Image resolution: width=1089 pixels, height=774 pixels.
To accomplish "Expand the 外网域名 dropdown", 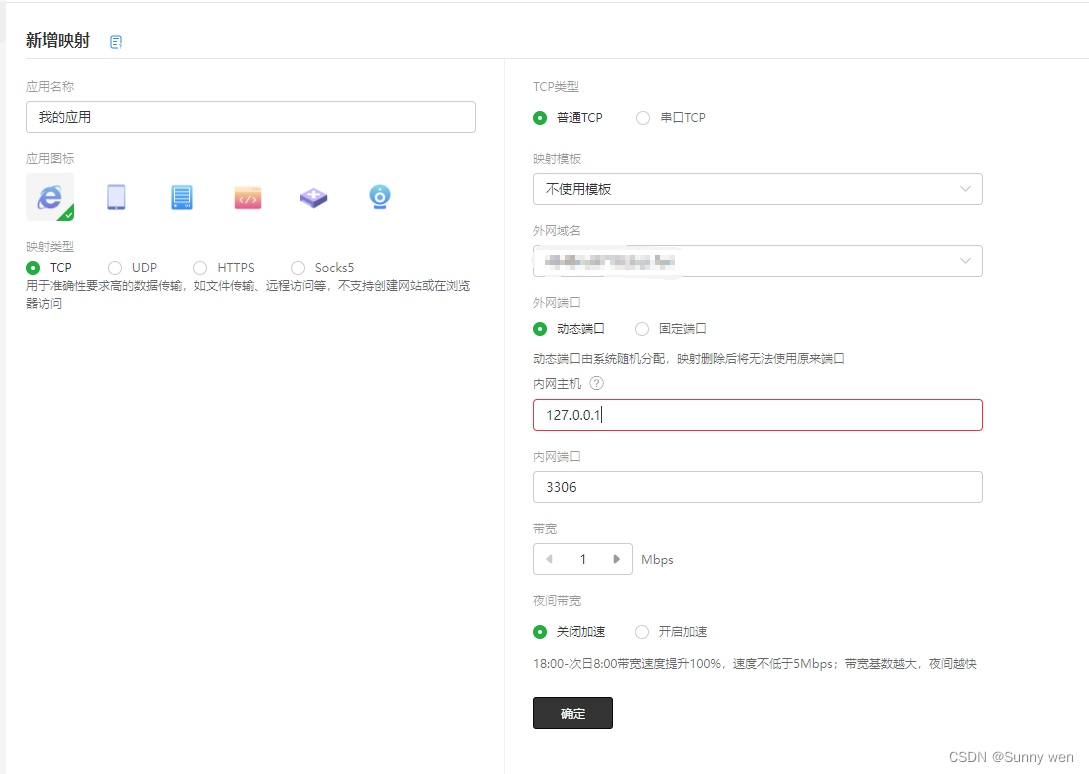I will [758, 261].
